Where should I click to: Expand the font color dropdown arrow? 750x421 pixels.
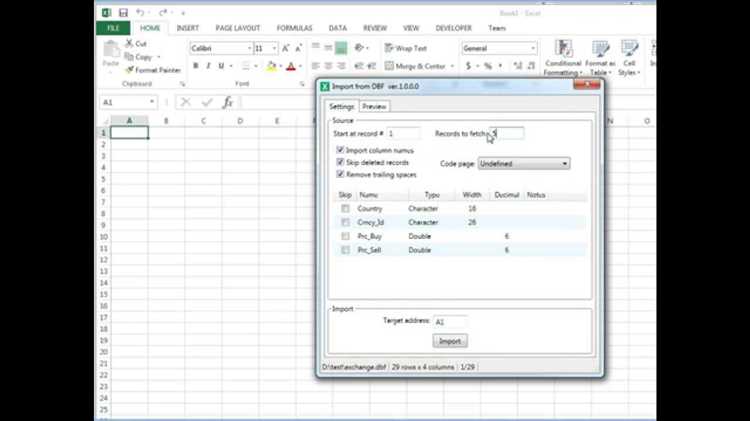[300, 66]
